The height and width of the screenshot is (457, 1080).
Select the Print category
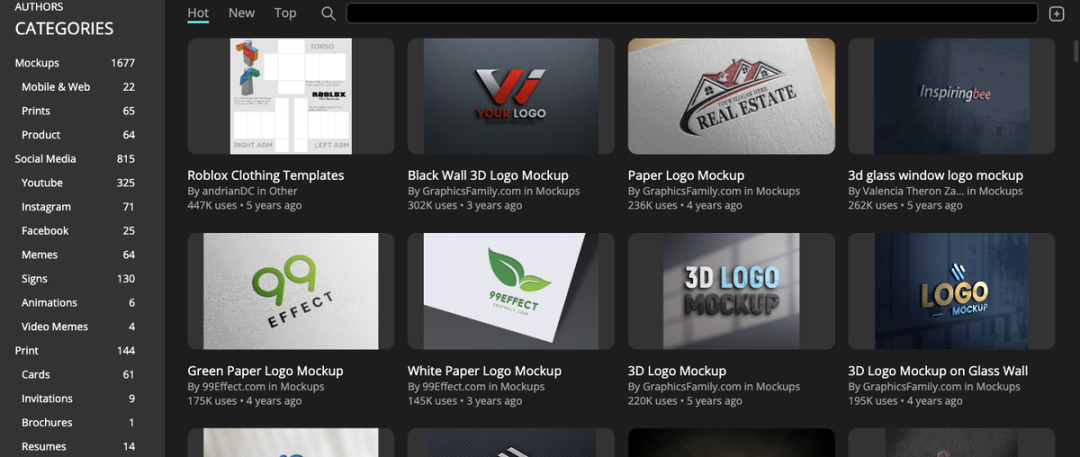tap(75, 351)
